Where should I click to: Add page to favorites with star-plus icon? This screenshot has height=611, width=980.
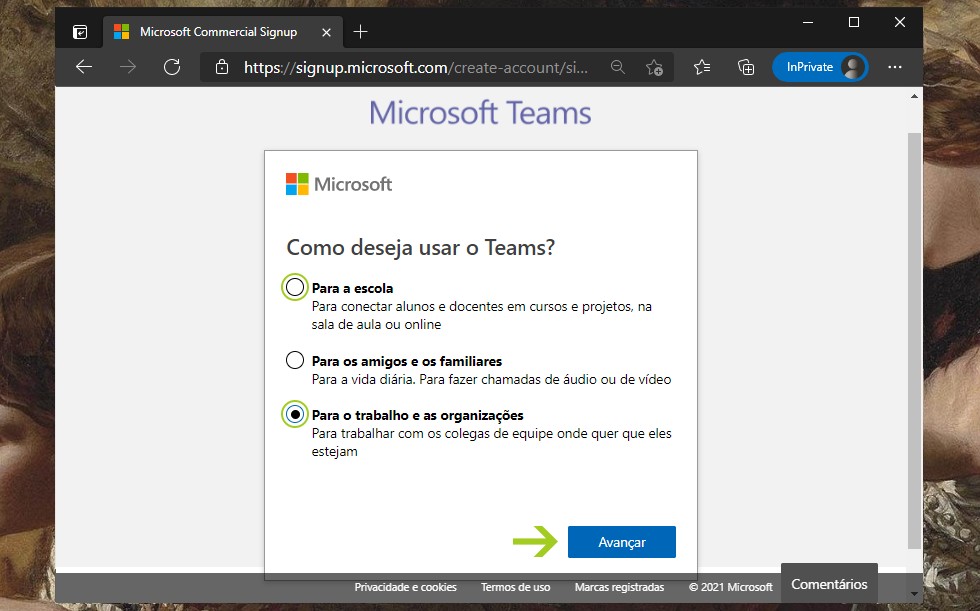tap(654, 67)
